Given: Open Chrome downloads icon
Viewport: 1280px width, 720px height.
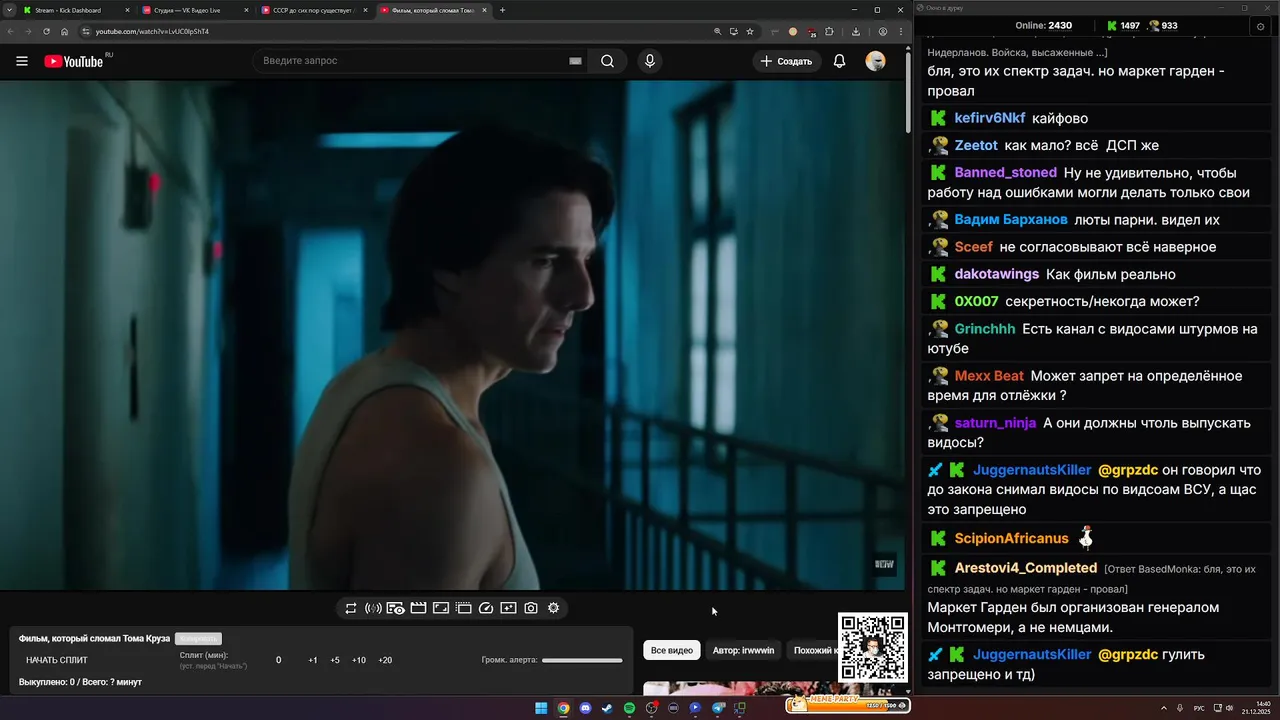Looking at the screenshot, I should coord(856,31).
